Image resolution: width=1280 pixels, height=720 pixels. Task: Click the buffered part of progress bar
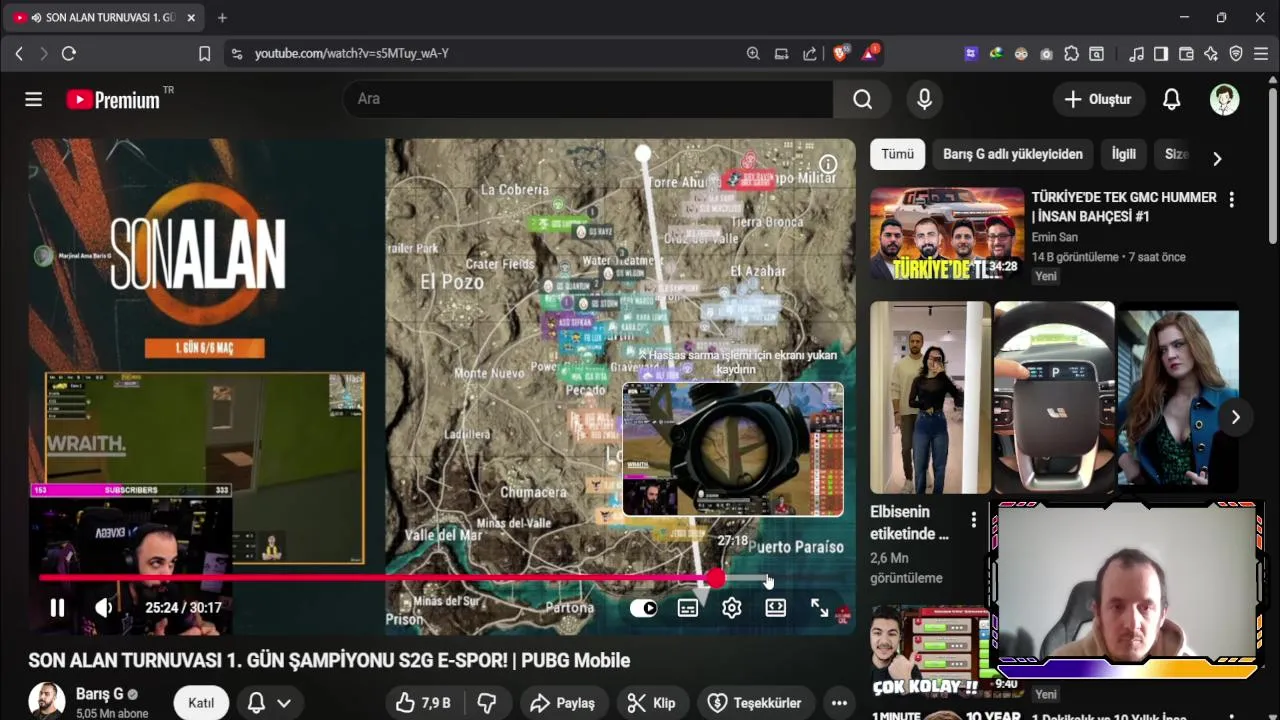(745, 578)
